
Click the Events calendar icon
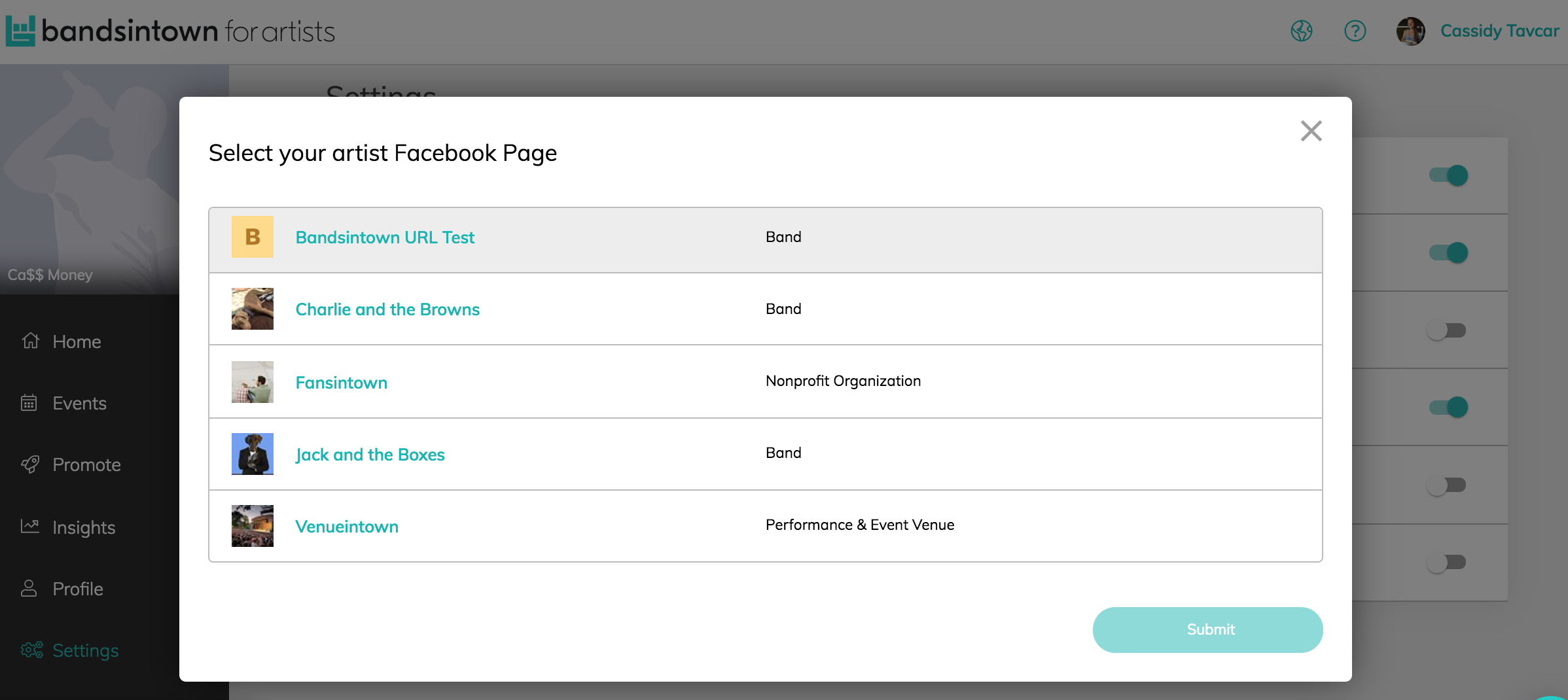(29, 402)
